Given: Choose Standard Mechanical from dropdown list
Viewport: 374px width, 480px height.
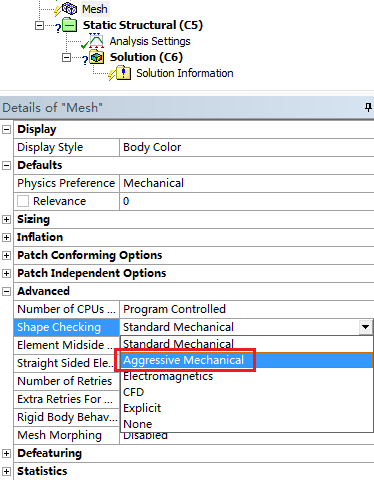Looking at the screenshot, I should click(246, 344).
